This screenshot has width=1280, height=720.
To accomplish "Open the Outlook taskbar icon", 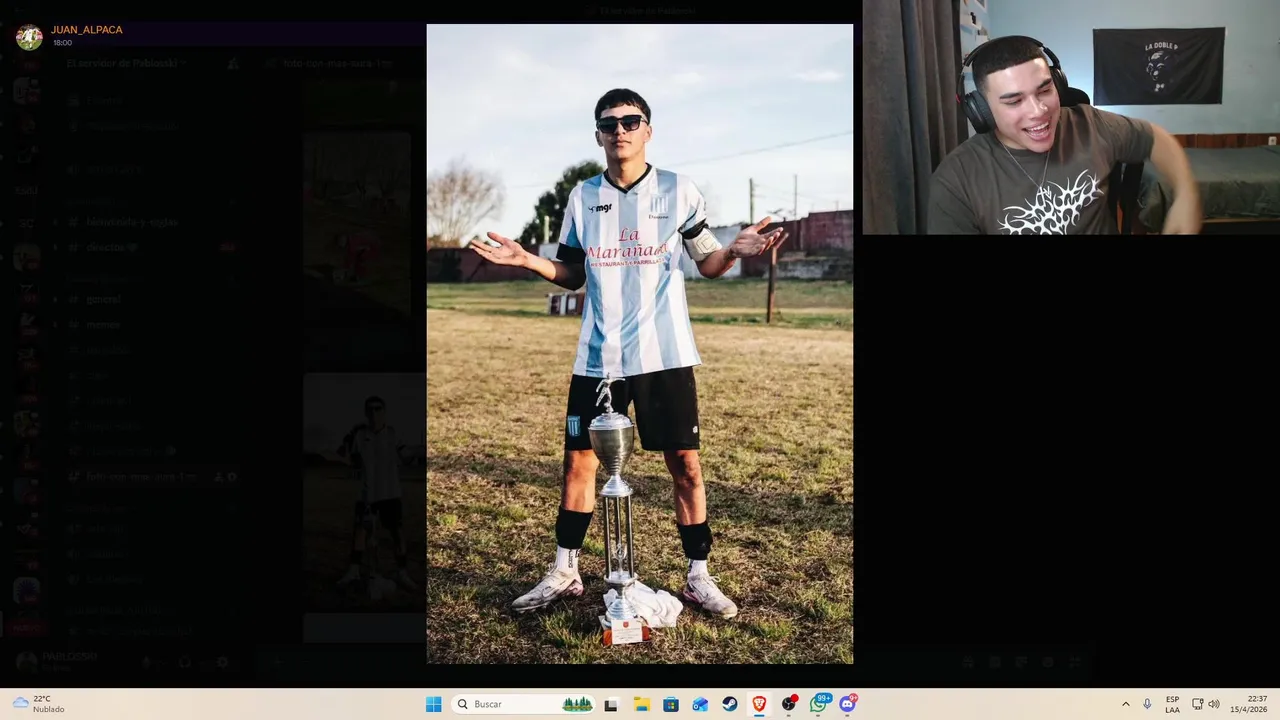I will tap(700, 704).
